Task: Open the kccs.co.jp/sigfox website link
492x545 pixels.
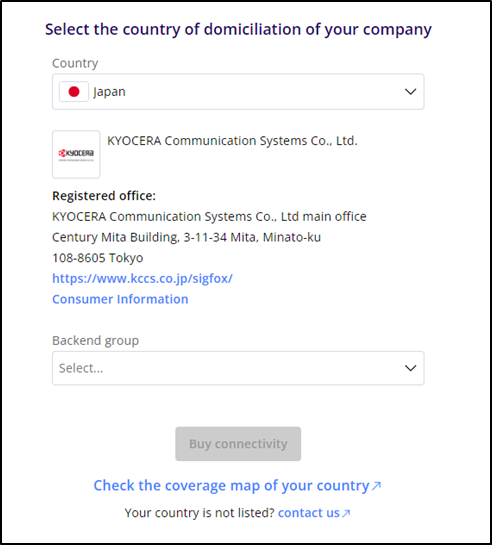Action: pyautogui.click(x=142, y=278)
